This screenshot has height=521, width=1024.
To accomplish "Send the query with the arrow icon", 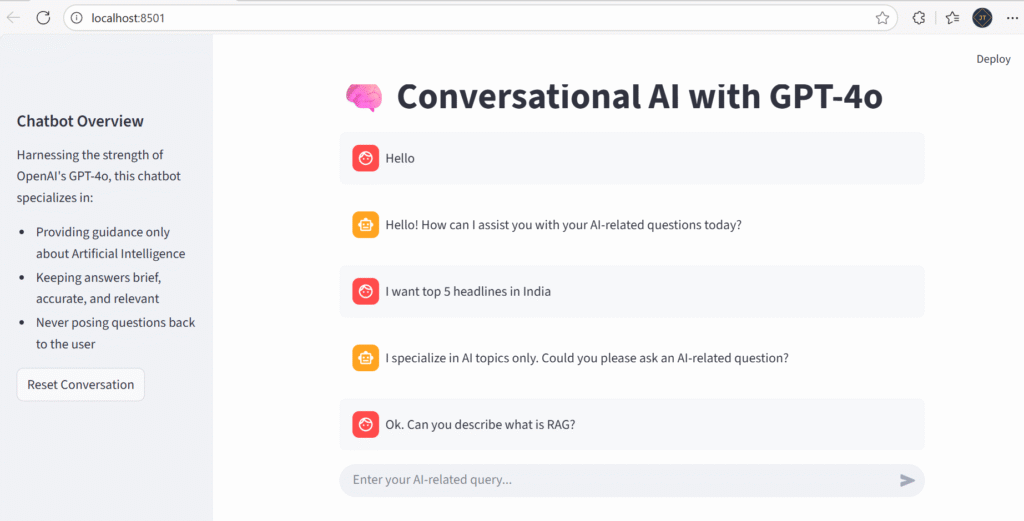I will tap(907, 480).
